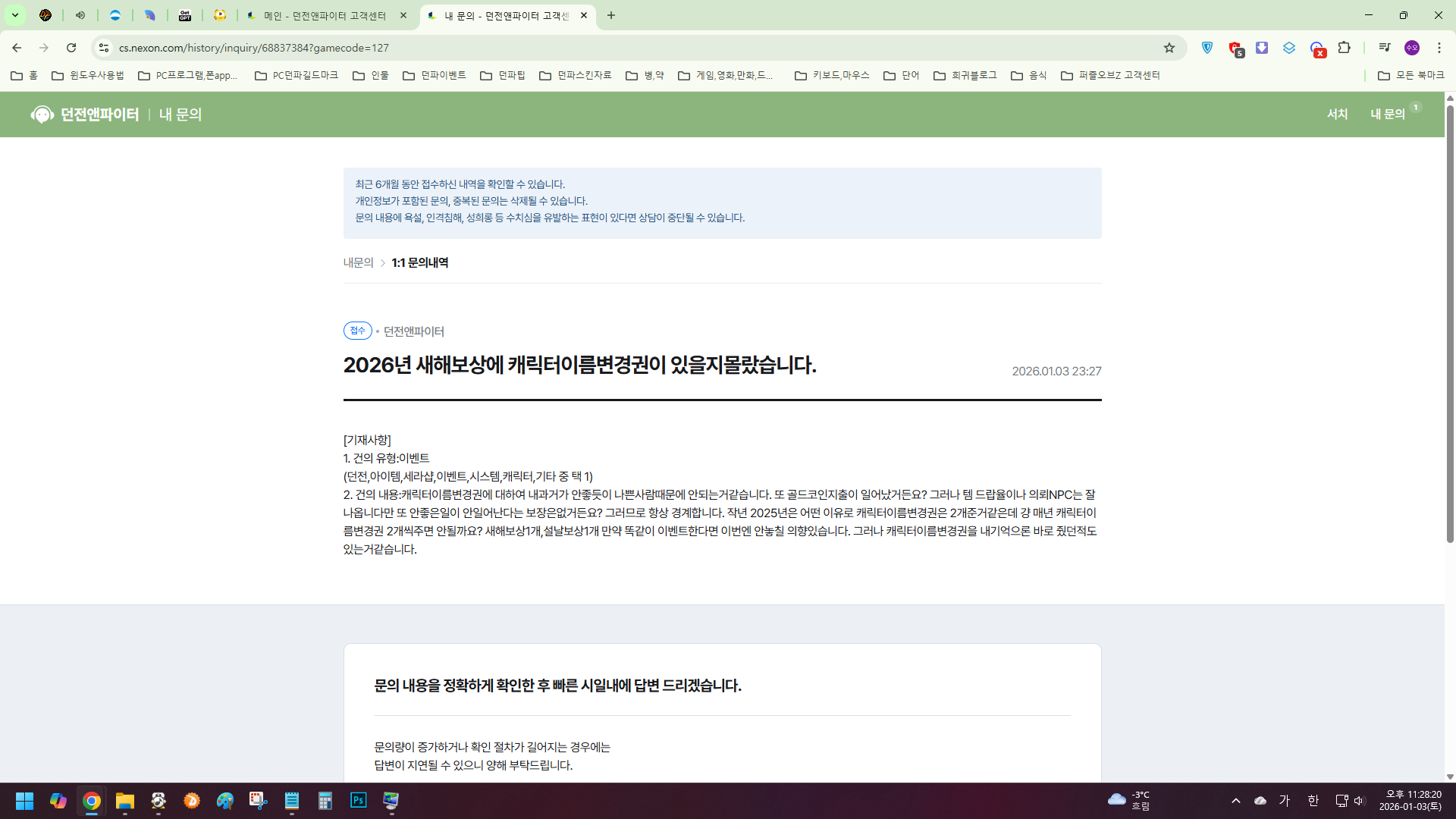
Task: Bookmark this page with star icon
Action: 1169,48
